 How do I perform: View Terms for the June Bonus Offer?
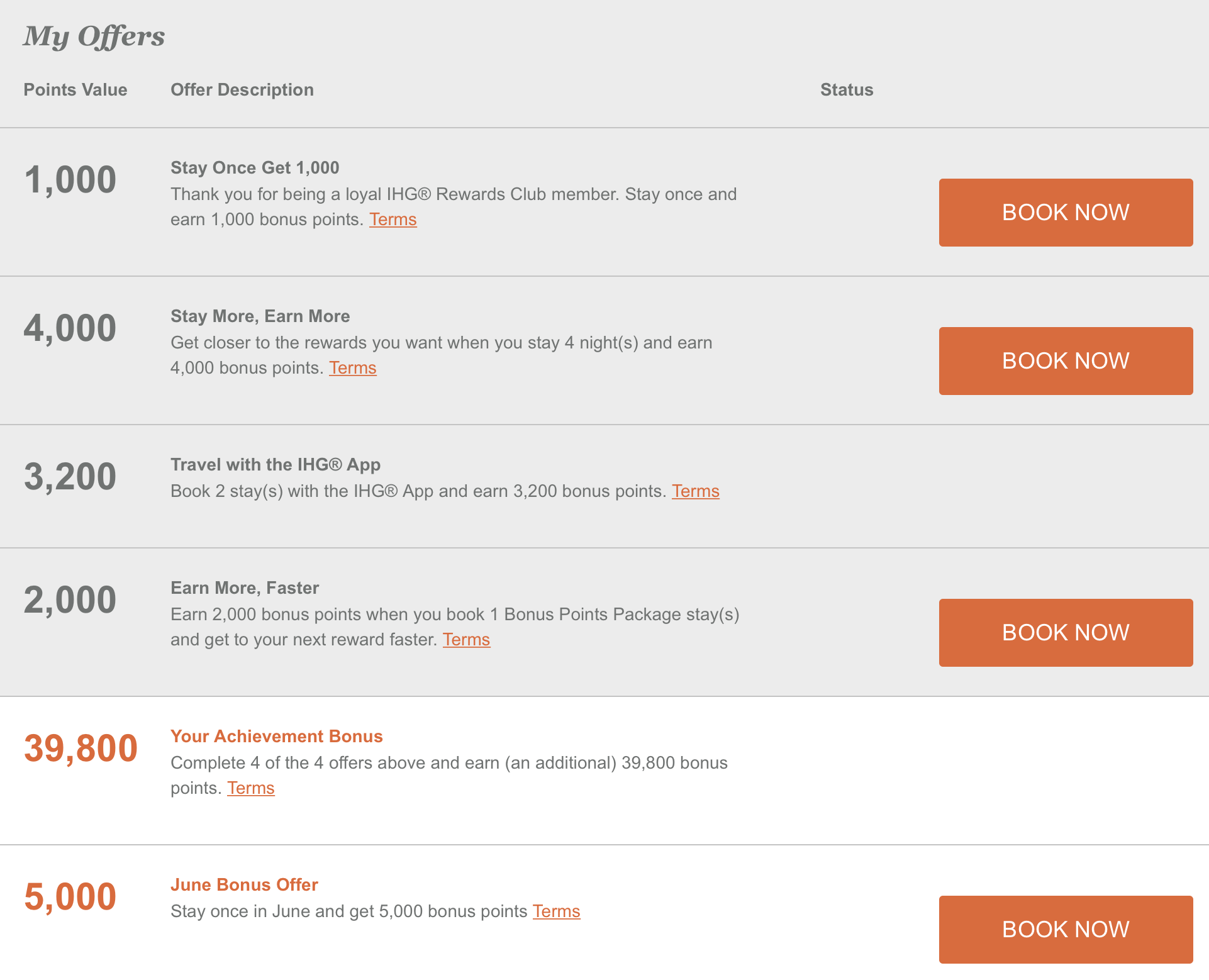coord(557,911)
